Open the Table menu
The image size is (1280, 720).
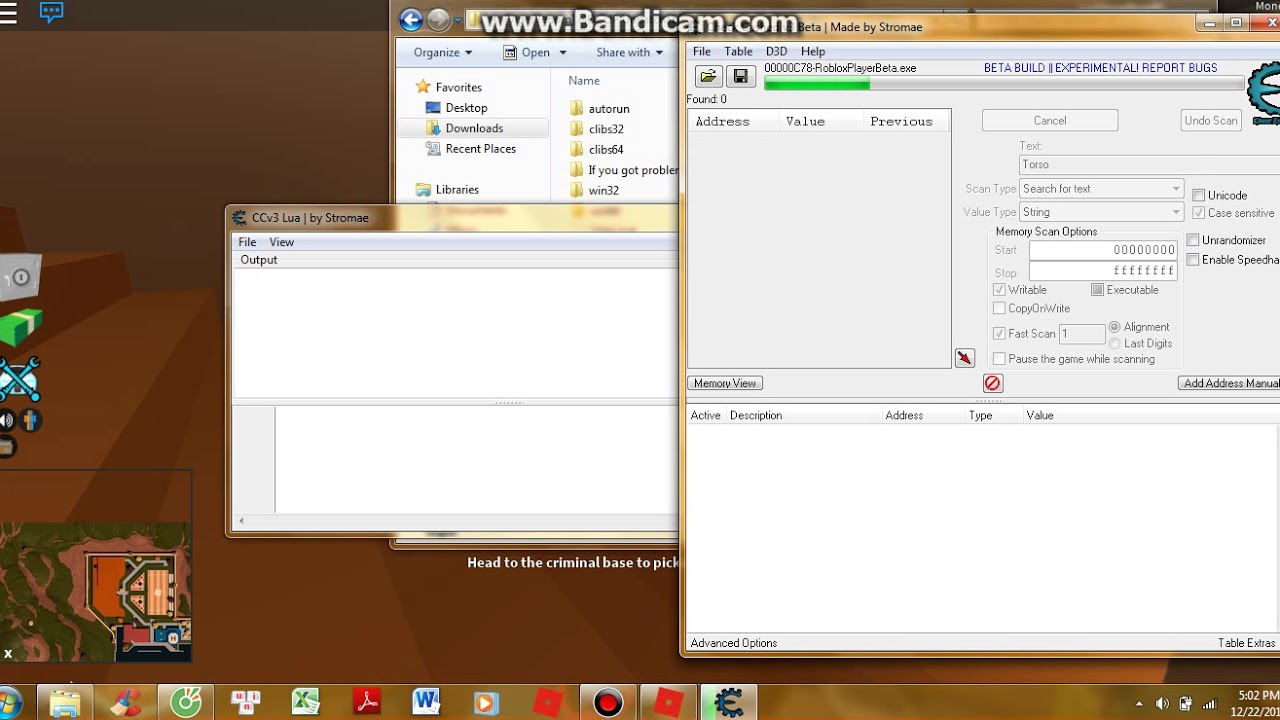pos(738,51)
